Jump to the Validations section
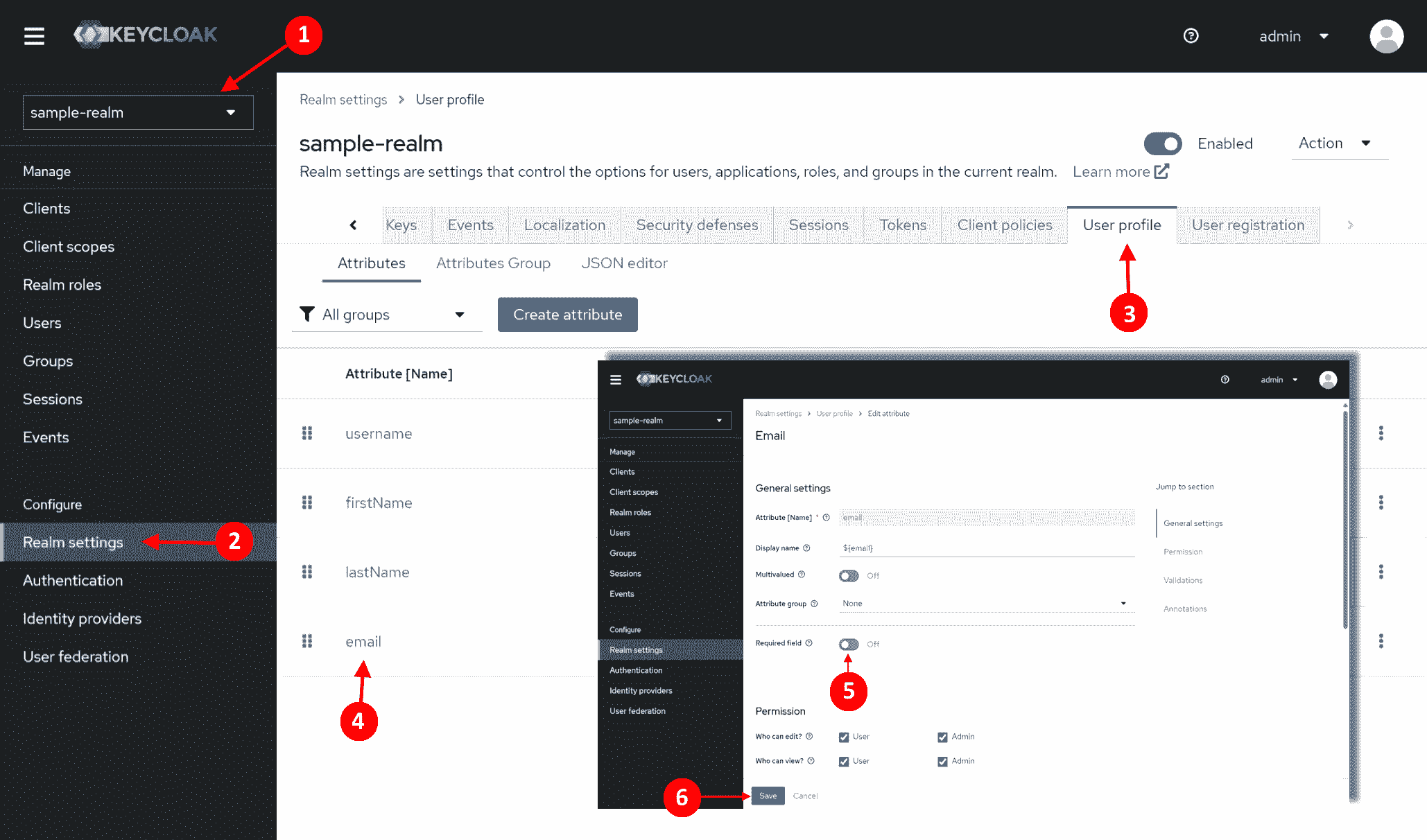Viewport: 1427px width, 840px height. 1183,580
